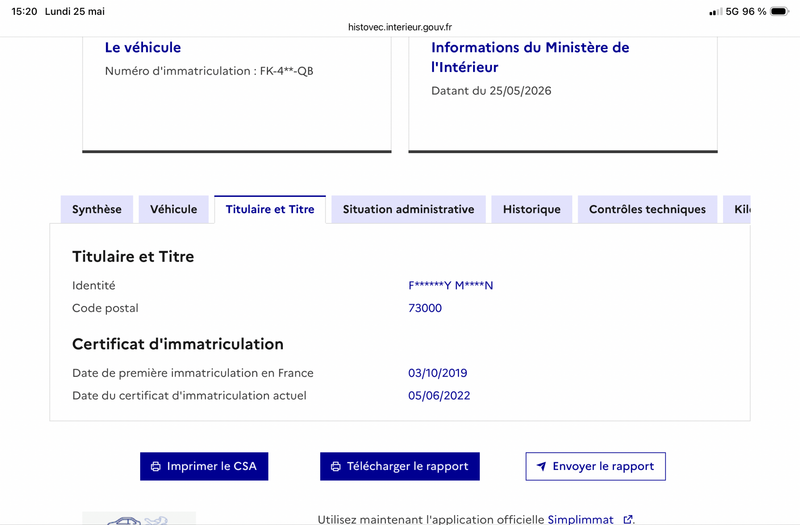
Task: Click the paper plane icon on Envoyer le rapport
Action: click(x=541, y=466)
